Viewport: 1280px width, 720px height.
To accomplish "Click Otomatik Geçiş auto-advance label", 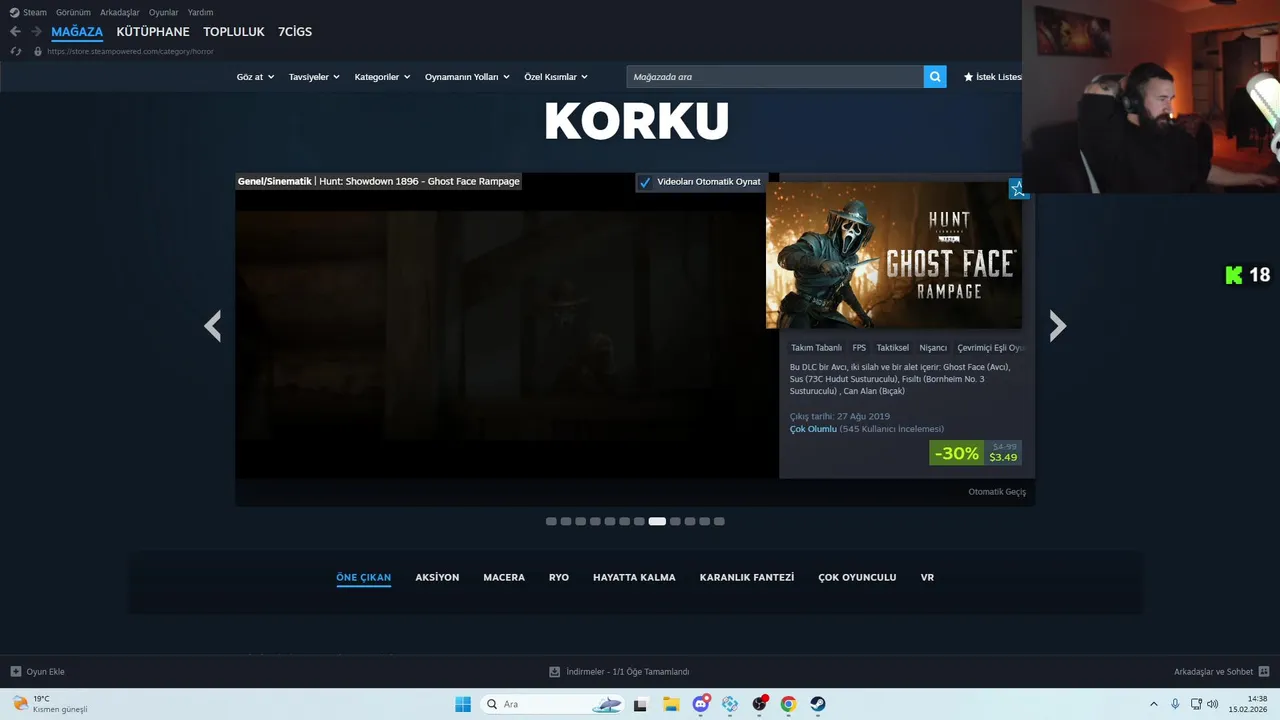I will tap(997, 492).
